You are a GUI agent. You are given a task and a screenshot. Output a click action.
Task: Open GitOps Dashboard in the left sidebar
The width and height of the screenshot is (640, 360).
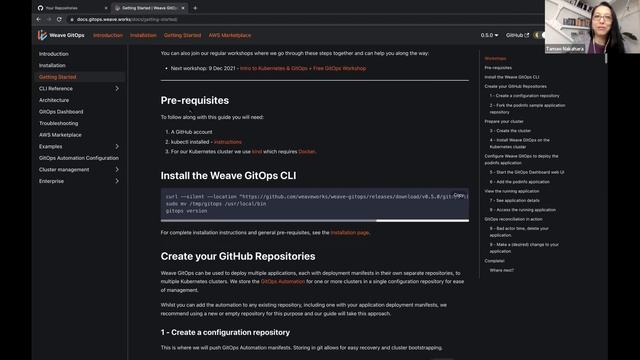click(61, 112)
